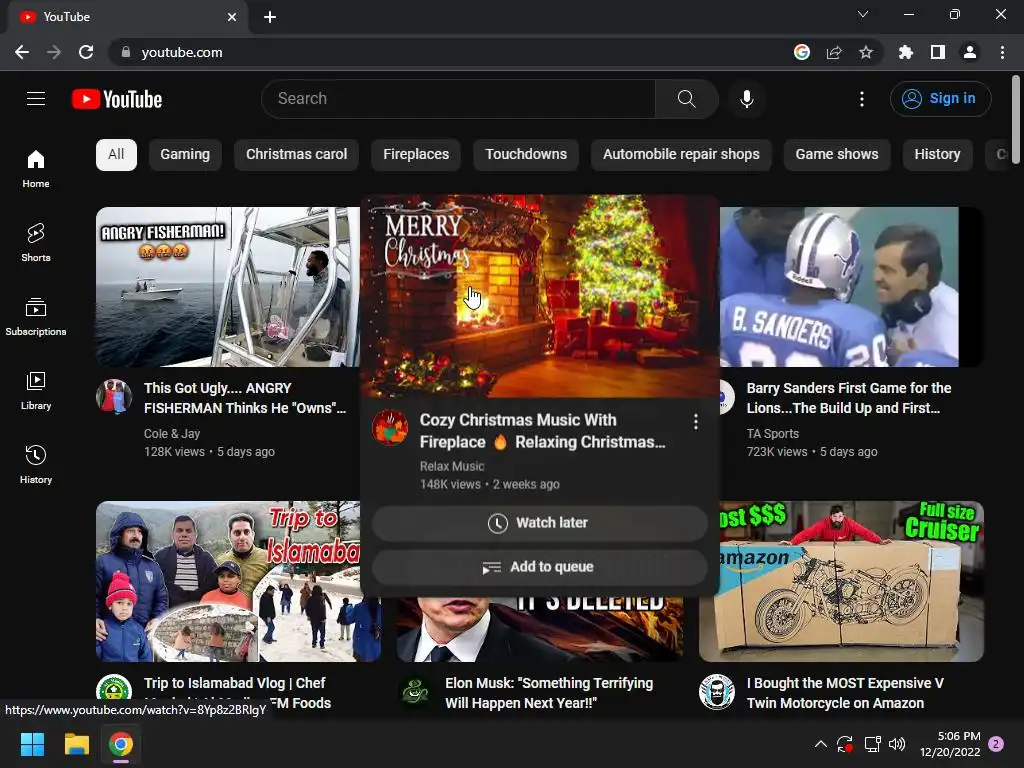The width and height of the screenshot is (1024, 768).
Task: Select the Fireplaces filter chip
Action: click(x=416, y=155)
